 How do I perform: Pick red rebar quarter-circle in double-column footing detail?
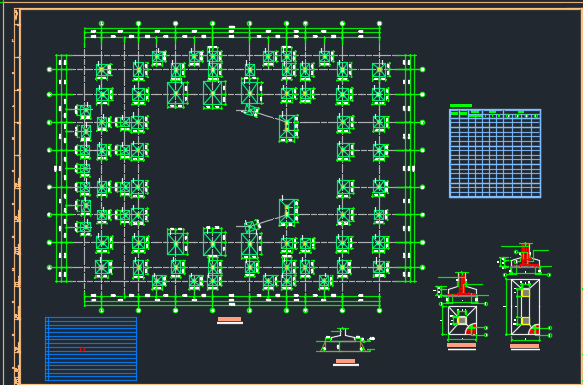point(534,330)
